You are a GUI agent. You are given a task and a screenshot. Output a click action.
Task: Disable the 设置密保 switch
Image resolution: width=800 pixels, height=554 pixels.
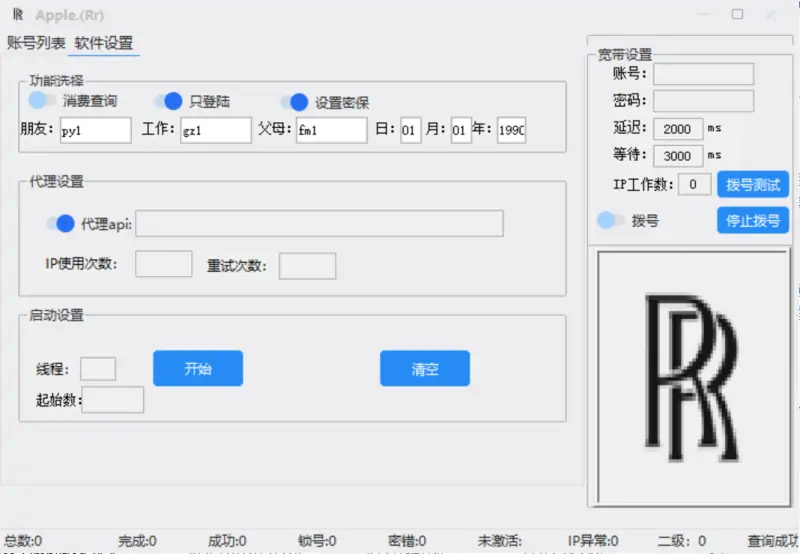294,102
